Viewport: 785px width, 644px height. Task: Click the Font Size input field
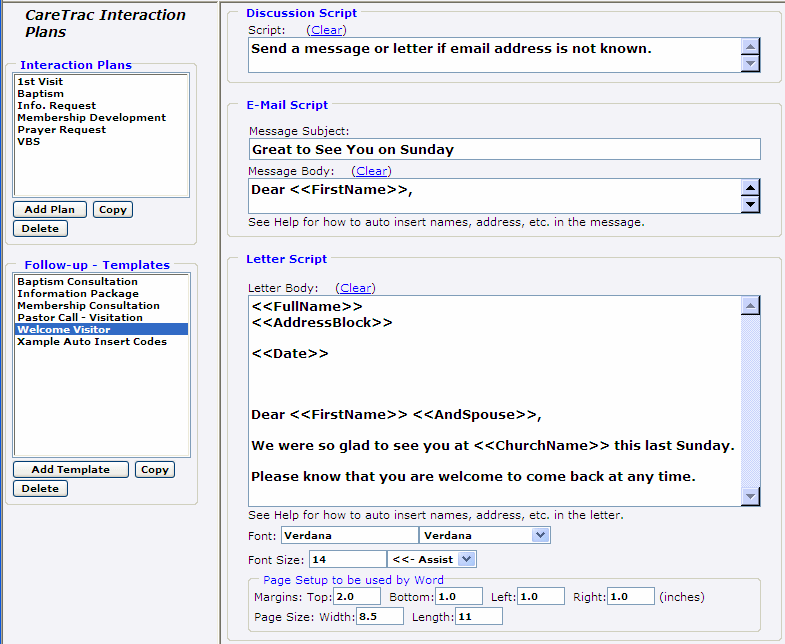coord(347,559)
